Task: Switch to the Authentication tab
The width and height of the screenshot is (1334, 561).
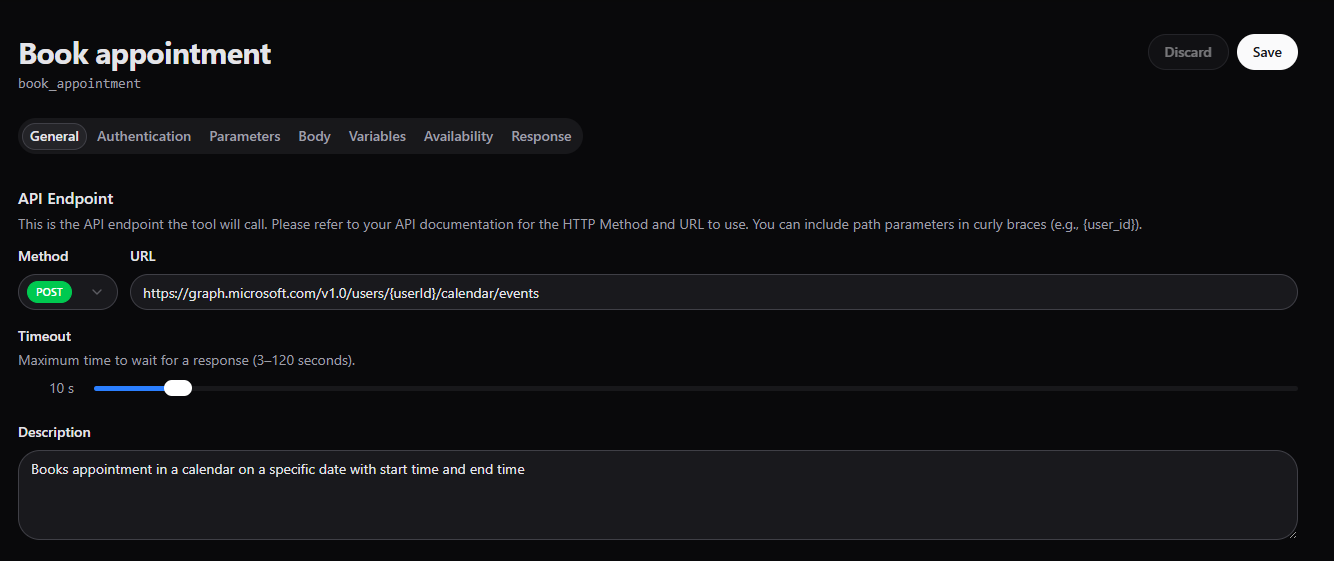Action: tap(144, 136)
